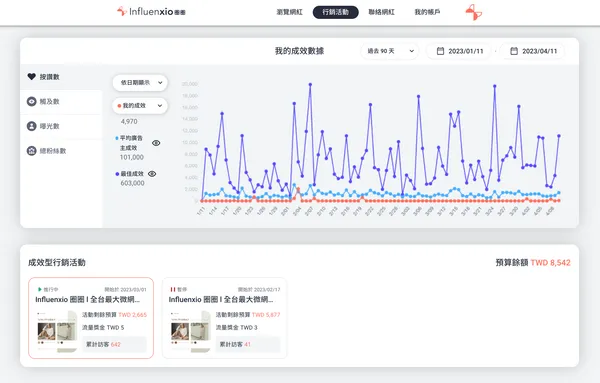Click the start date label 開始於 2023/03/01
600x383 pixels.
click(x=126, y=289)
